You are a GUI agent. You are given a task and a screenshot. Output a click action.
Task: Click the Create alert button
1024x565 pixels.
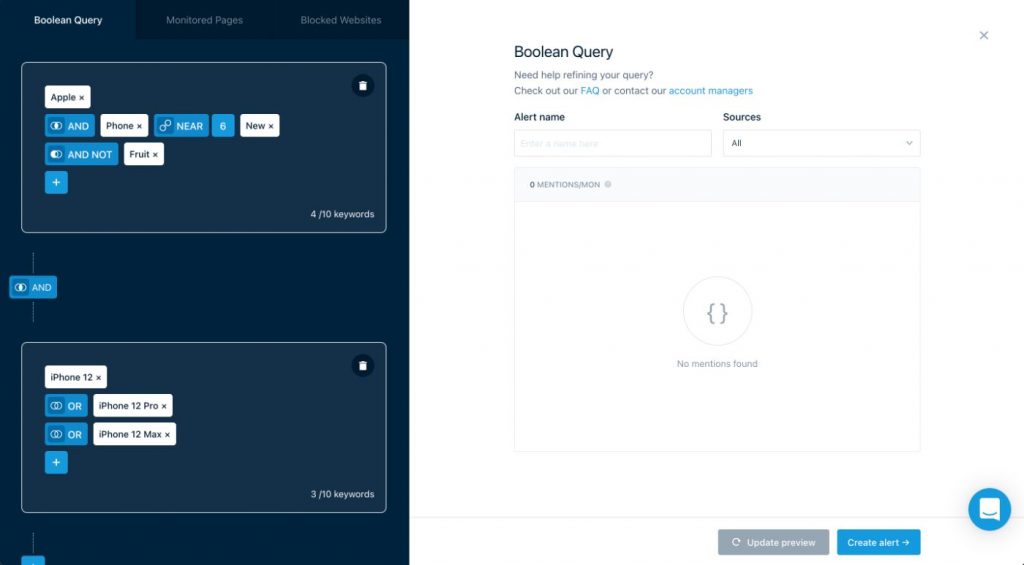click(x=878, y=542)
